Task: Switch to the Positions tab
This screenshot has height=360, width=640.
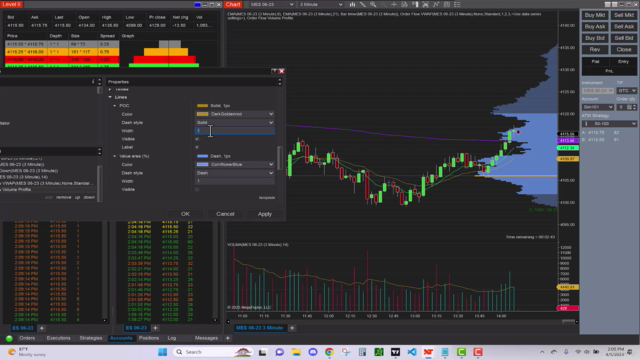Action: pyautogui.click(x=149, y=338)
